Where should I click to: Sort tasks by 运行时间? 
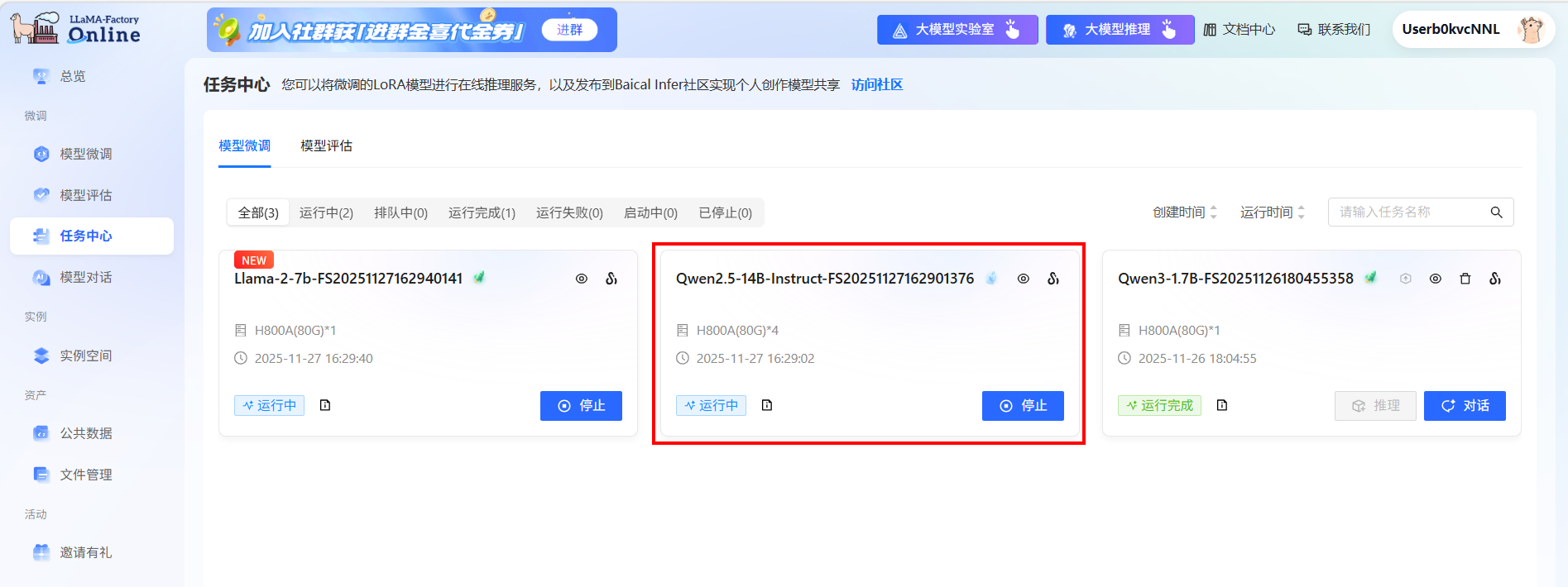point(1273,212)
